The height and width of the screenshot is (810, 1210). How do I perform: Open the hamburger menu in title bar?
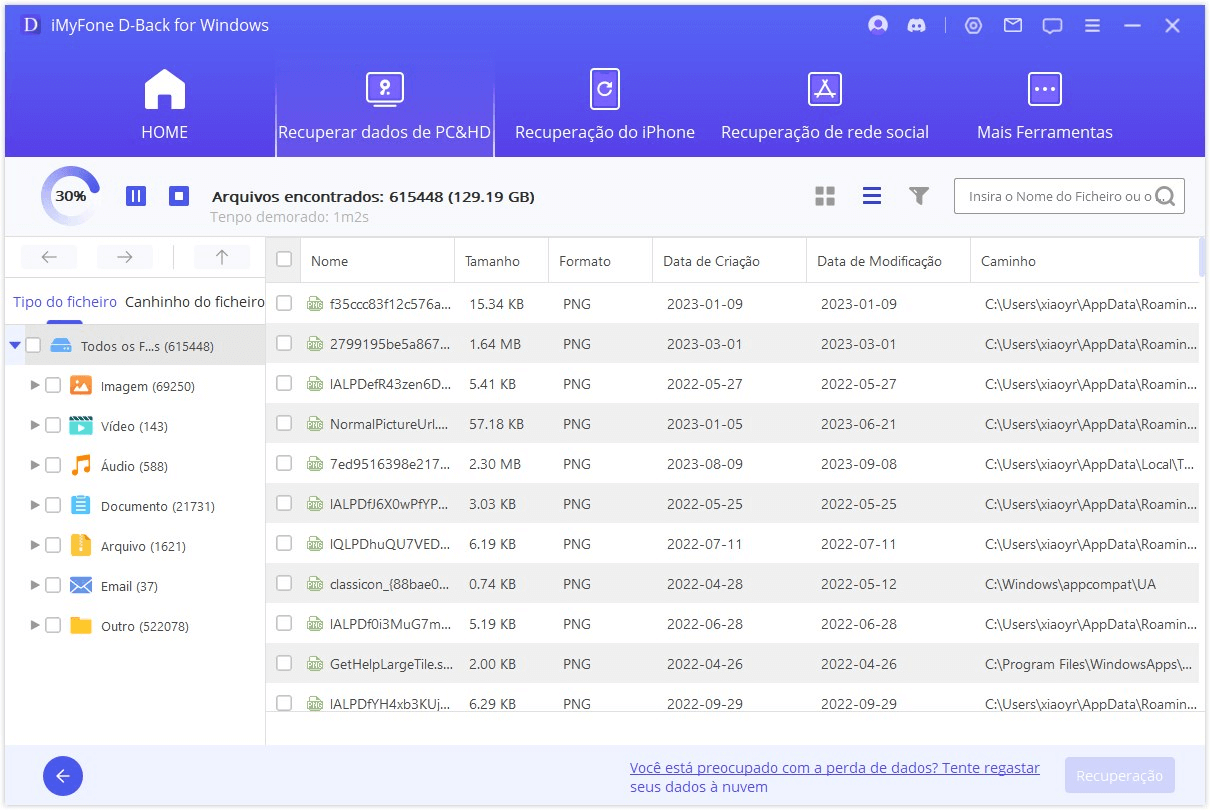click(1092, 26)
